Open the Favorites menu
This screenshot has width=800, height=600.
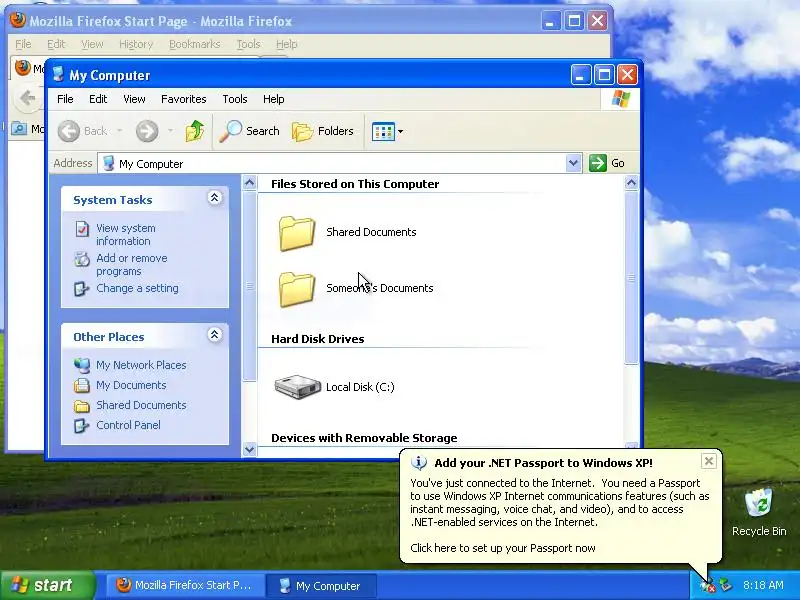coord(184,99)
